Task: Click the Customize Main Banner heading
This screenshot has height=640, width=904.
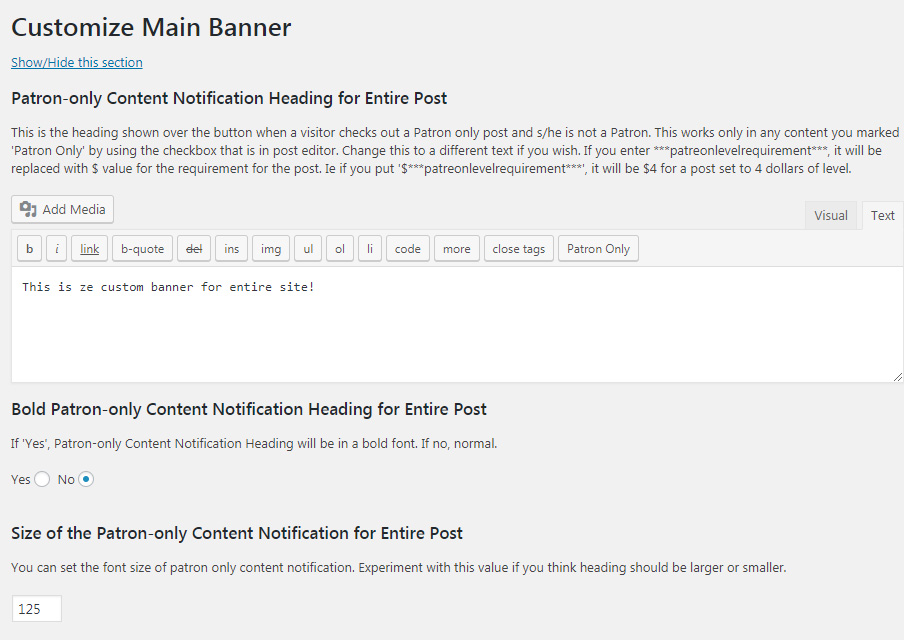Action: point(151,27)
